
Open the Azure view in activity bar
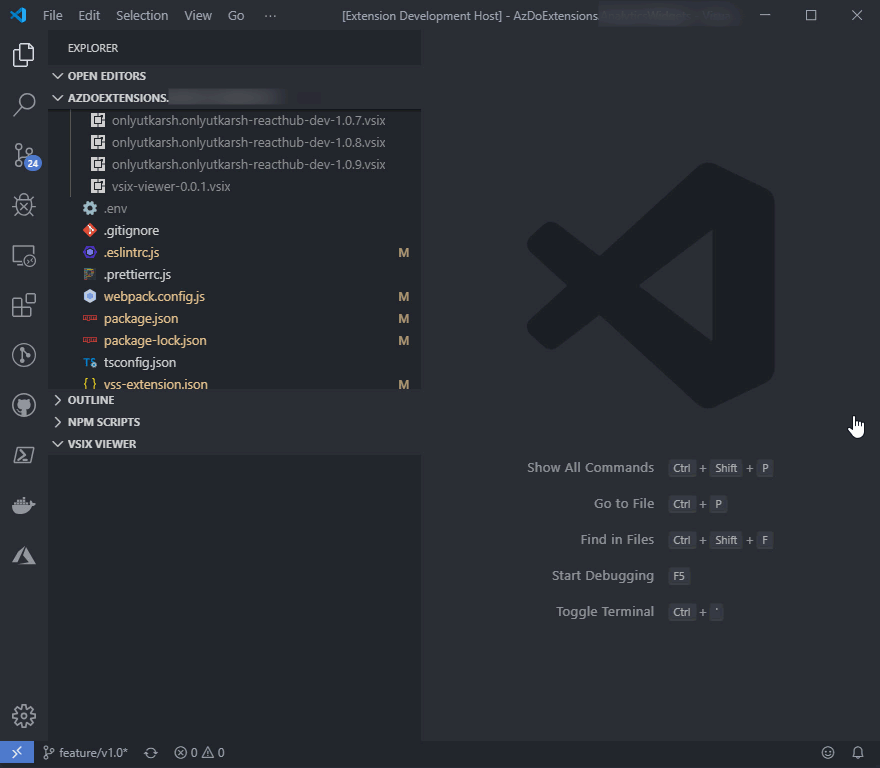click(x=24, y=556)
